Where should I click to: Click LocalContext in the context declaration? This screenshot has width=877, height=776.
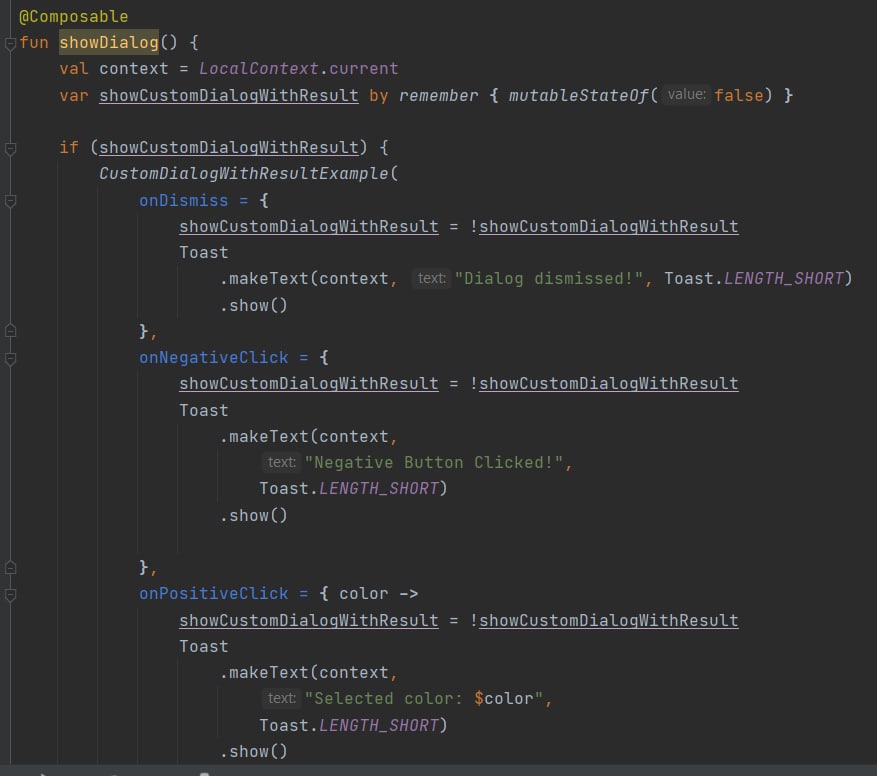[x=258, y=68]
